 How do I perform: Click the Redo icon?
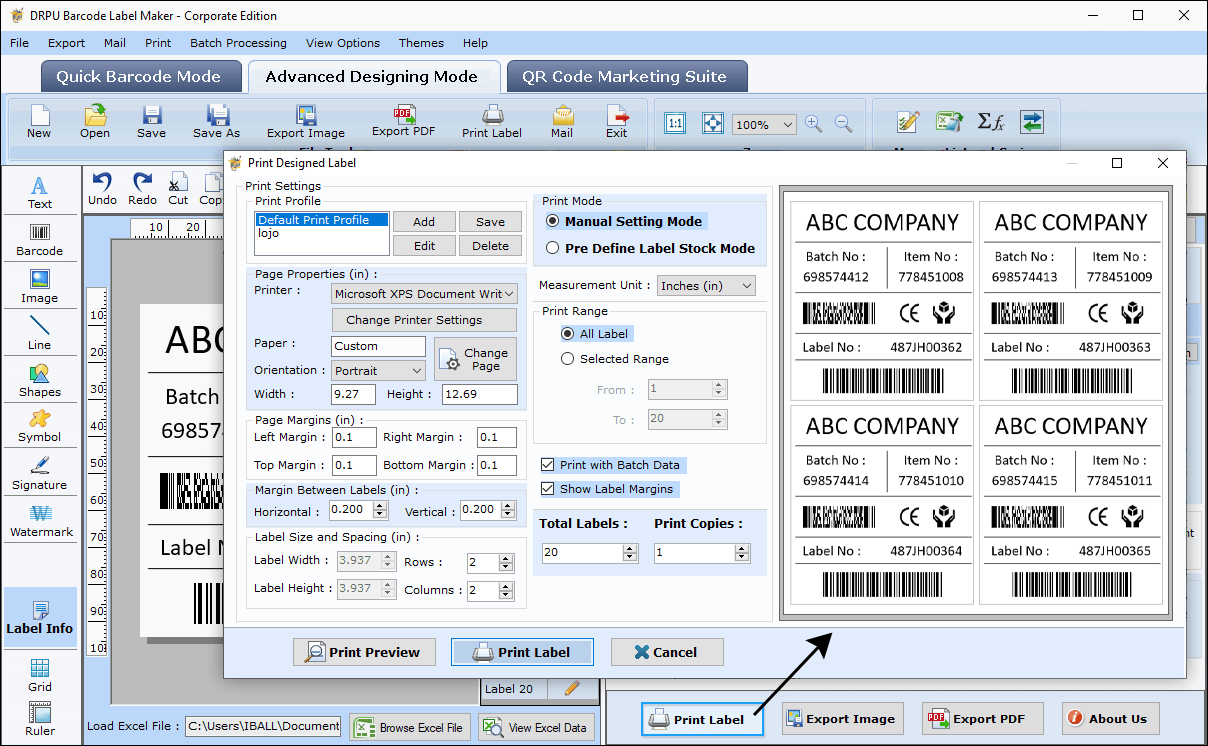point(143,187)
